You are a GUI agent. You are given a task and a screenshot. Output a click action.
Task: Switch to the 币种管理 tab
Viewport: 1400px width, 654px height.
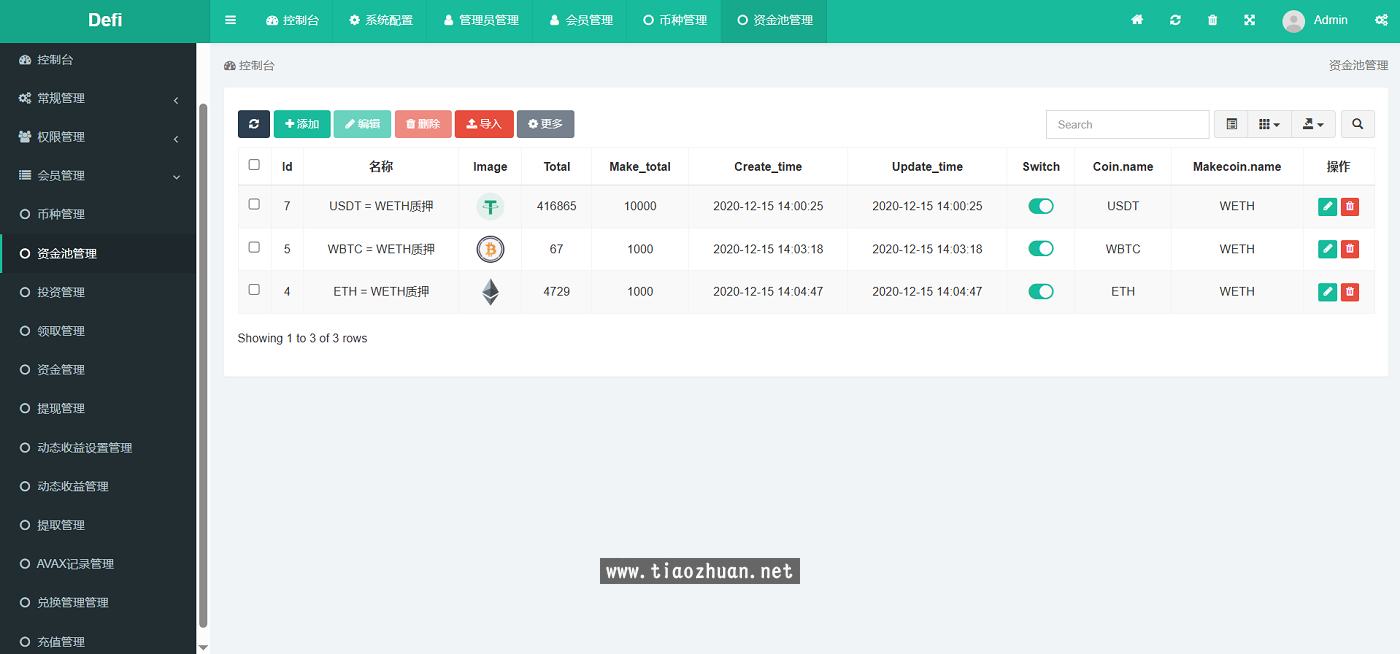(674, 20)
